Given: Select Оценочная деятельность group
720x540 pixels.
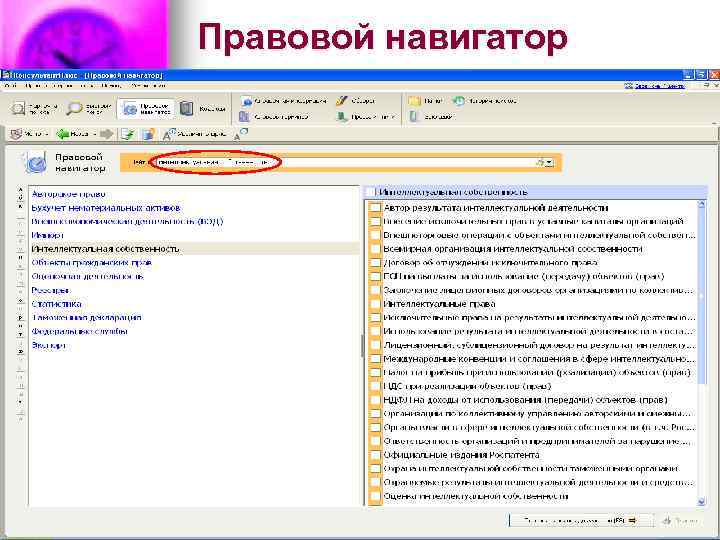Looking at the screenshot, I should [x=87, y=276].
